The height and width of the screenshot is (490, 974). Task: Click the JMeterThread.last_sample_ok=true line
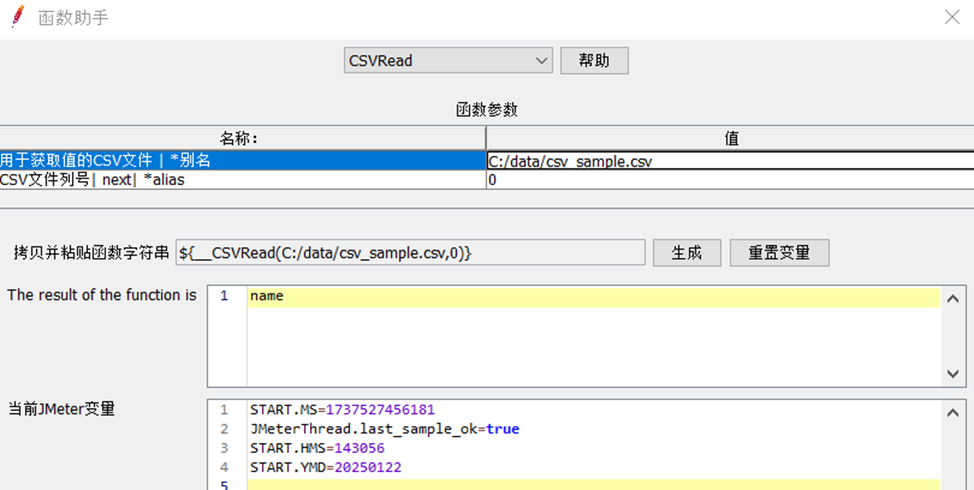tap(385, 429)
